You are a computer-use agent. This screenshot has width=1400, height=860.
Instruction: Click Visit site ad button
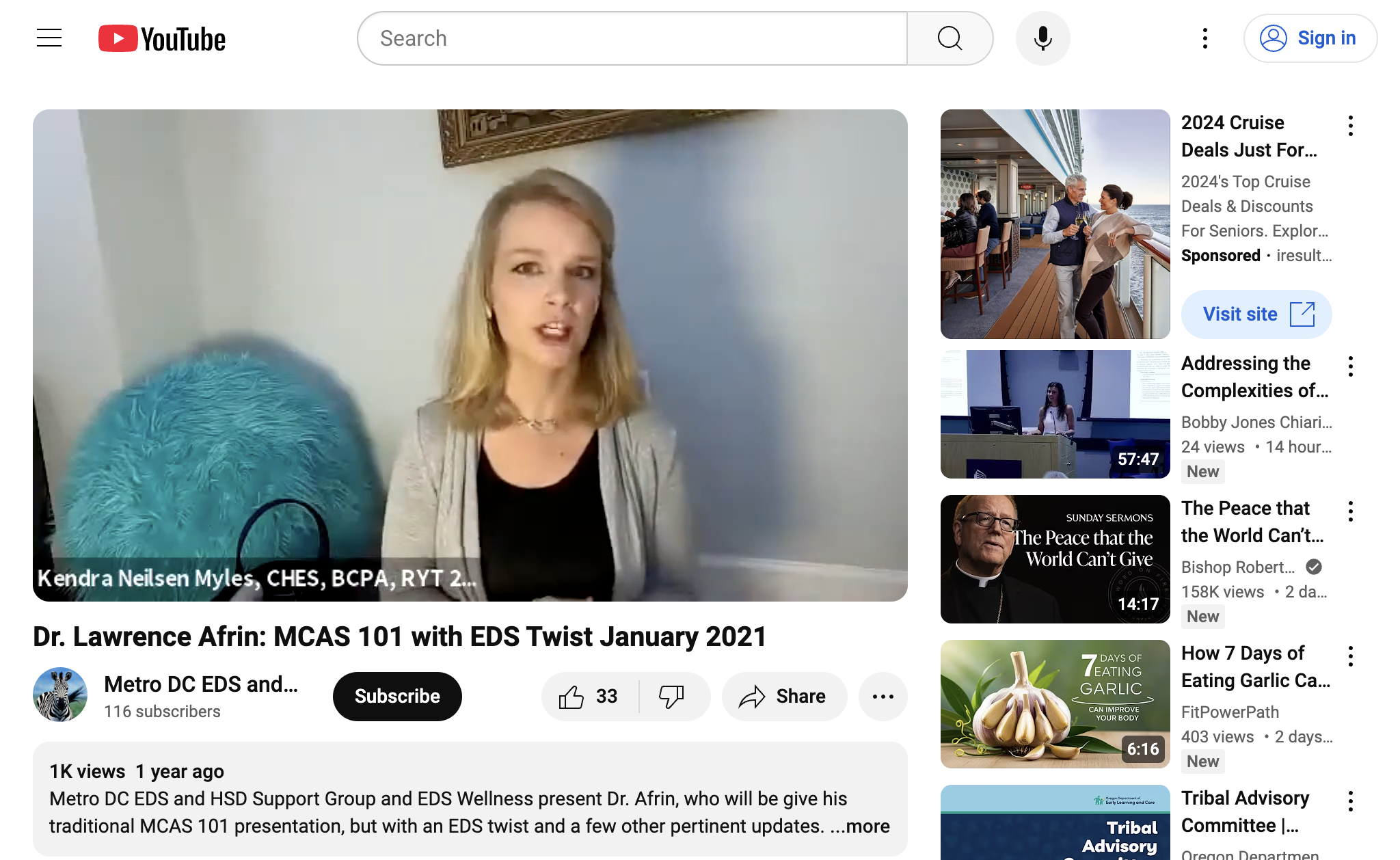point(1256,314)
